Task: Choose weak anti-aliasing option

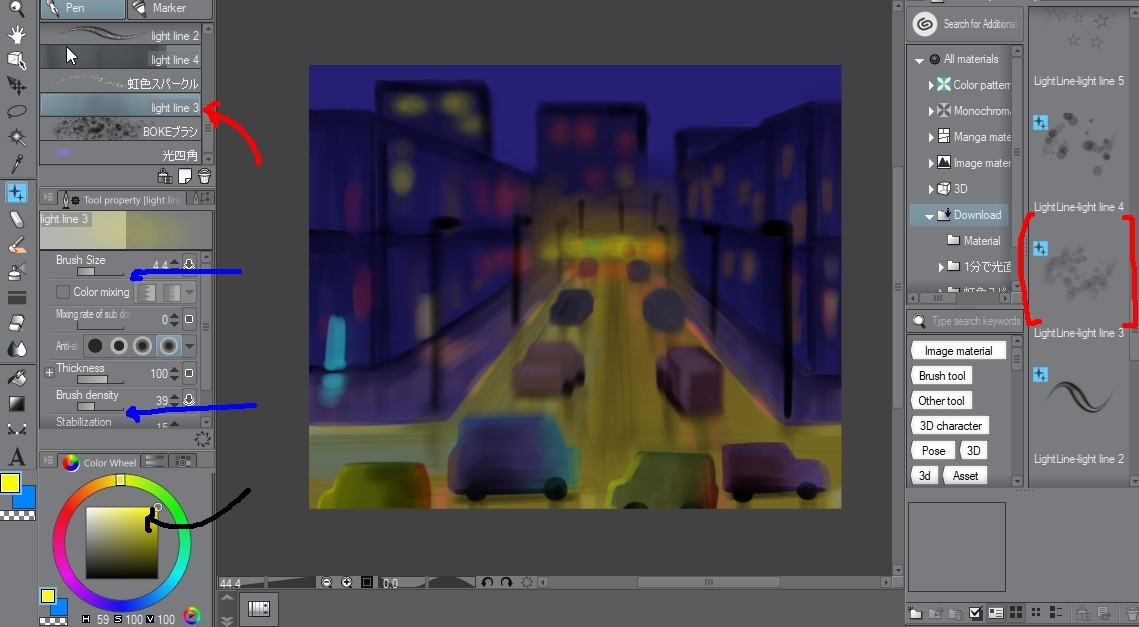Action: [x=119, y=346]
